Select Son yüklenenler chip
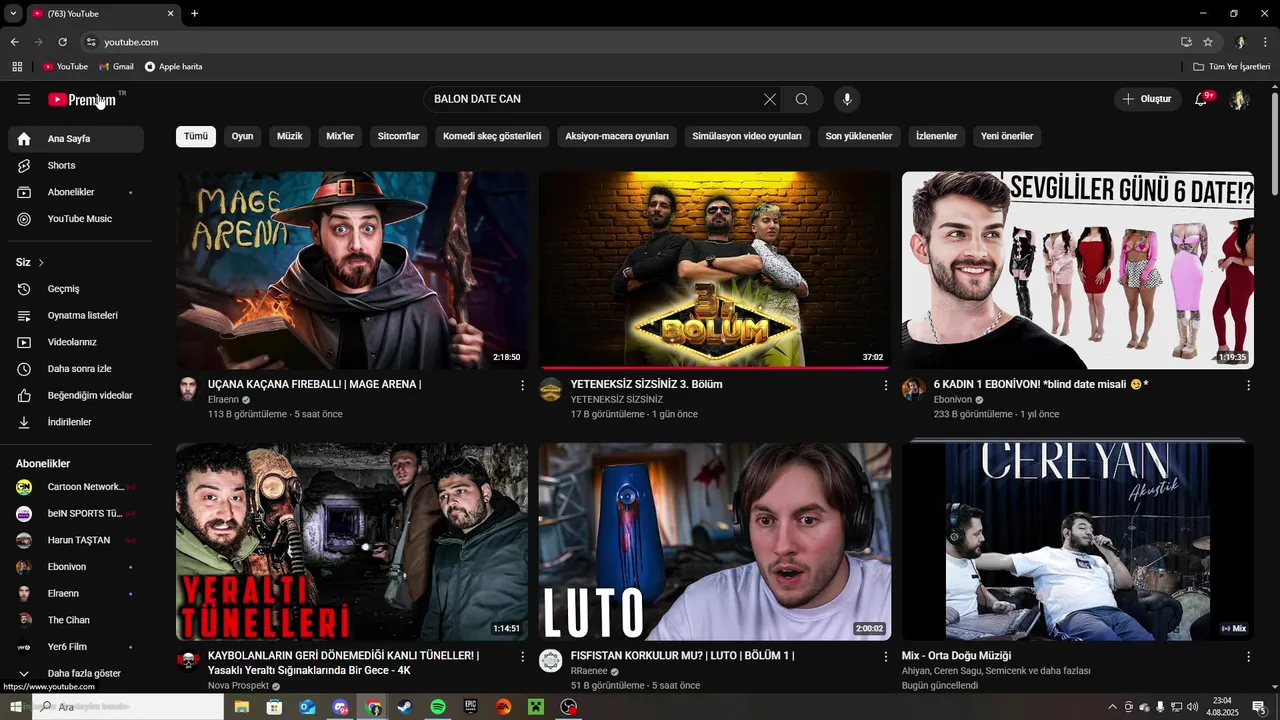Image resolution: width=1280 pixels, height=720 pixels. [x=859, y=136]
